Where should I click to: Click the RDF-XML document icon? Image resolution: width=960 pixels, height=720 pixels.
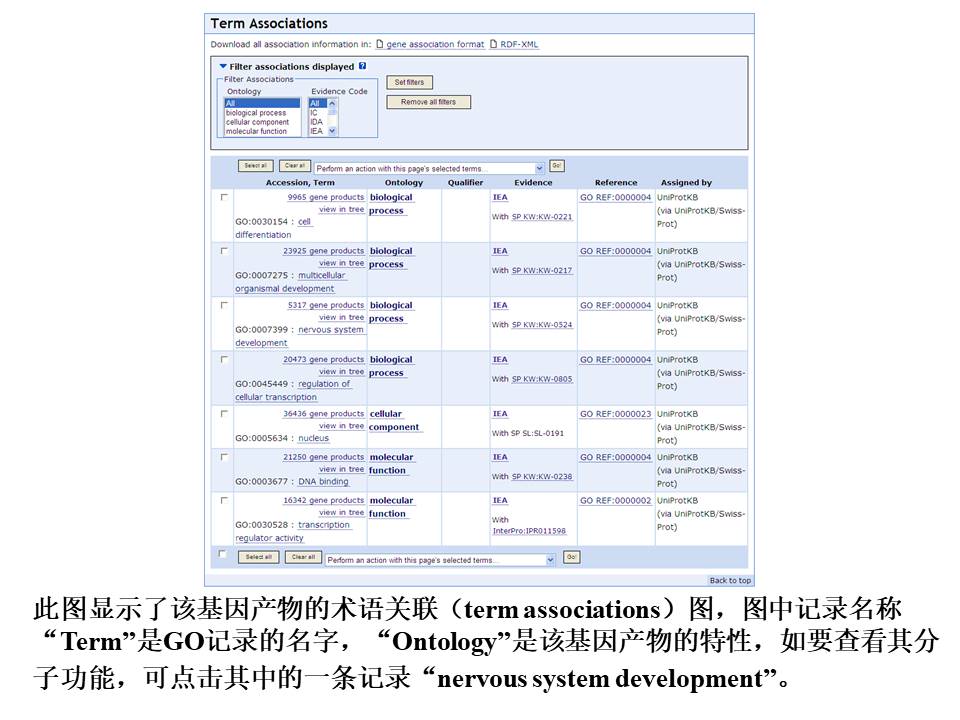coord(492,45)
